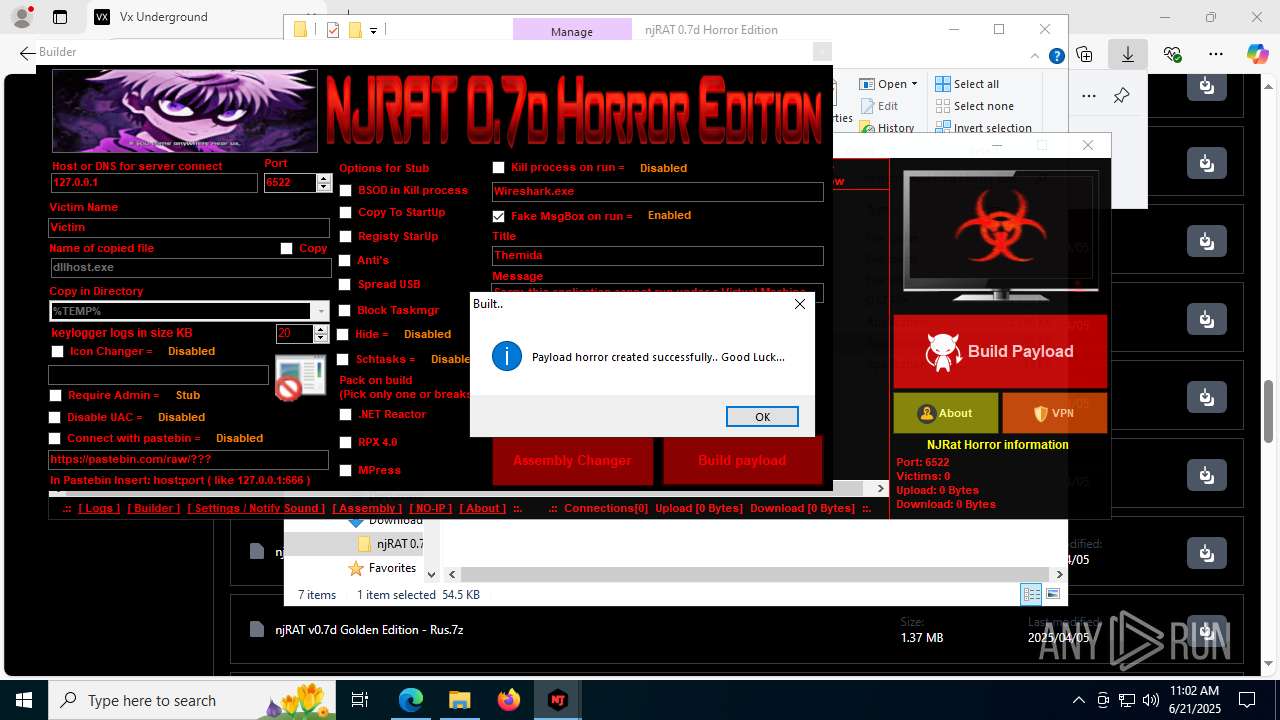The width and height of the screenshot is (1280, 720).
Task: Enable BSOD in Kill process option
Action: 345,190
